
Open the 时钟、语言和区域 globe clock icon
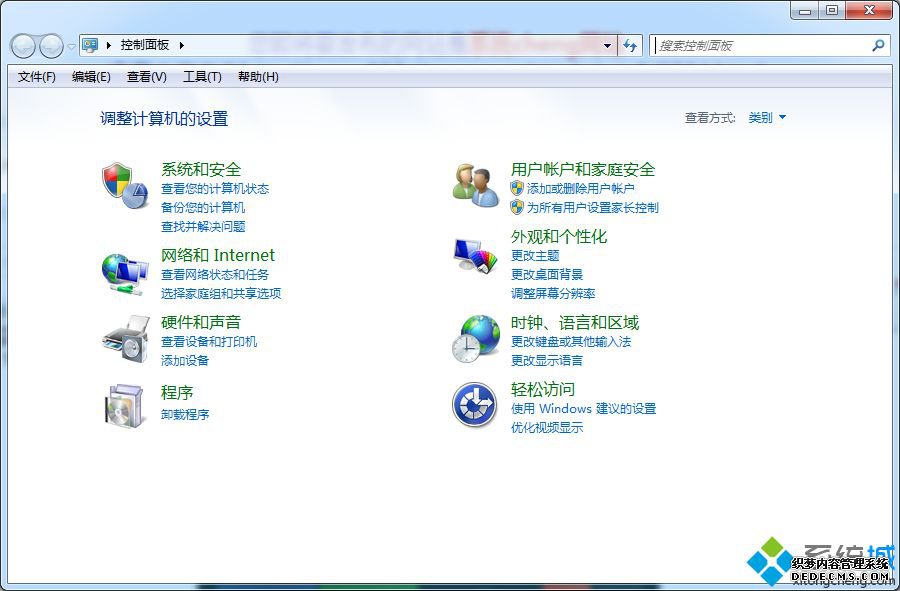tap(475, 339)
